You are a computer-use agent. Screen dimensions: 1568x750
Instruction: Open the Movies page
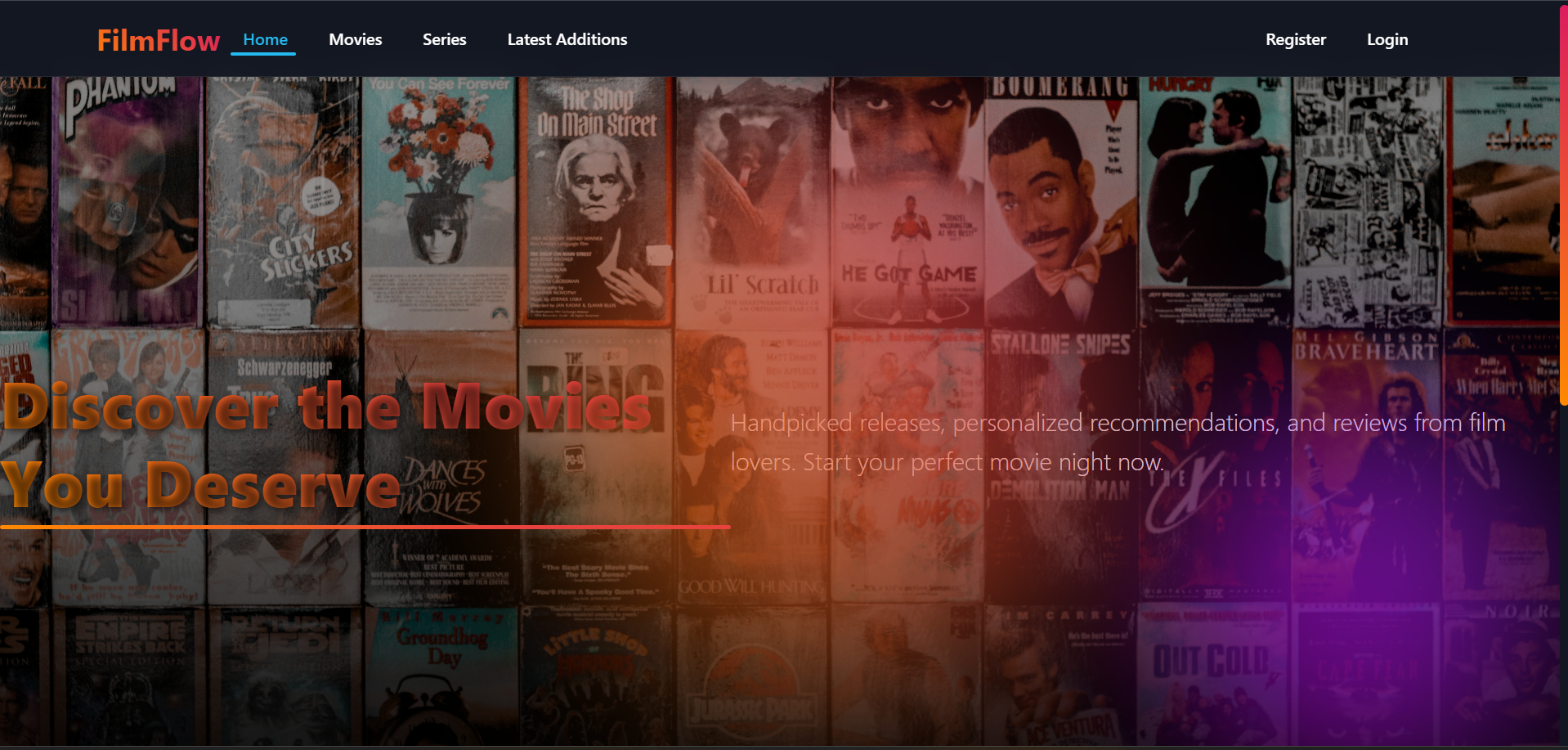click(x=355, y=40)
